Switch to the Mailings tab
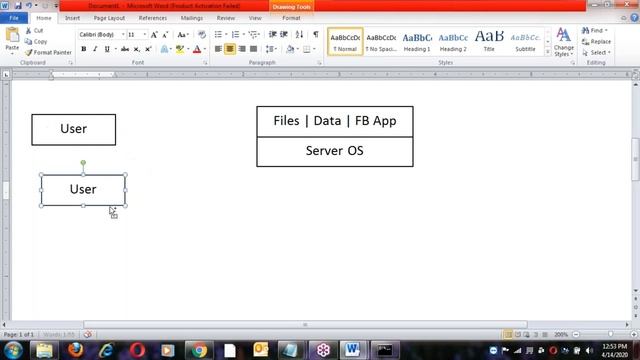This screenshot has height=360, width=640. click(191, 18)
